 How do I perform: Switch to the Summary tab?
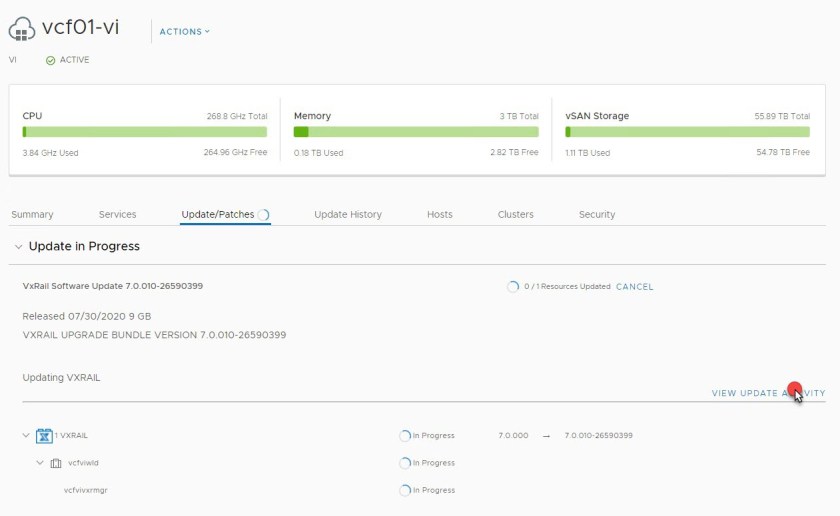(x=32, y=215)
